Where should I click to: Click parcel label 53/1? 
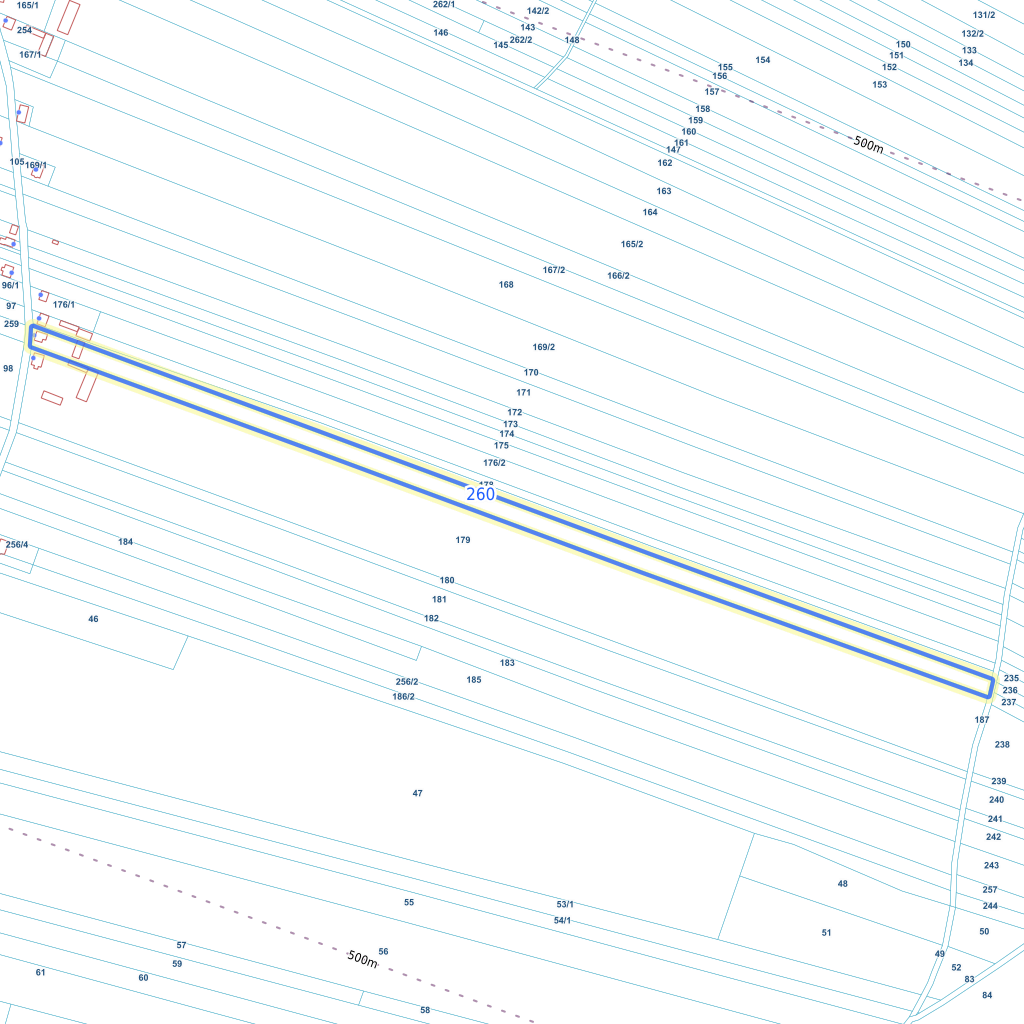tap(565, 904)
